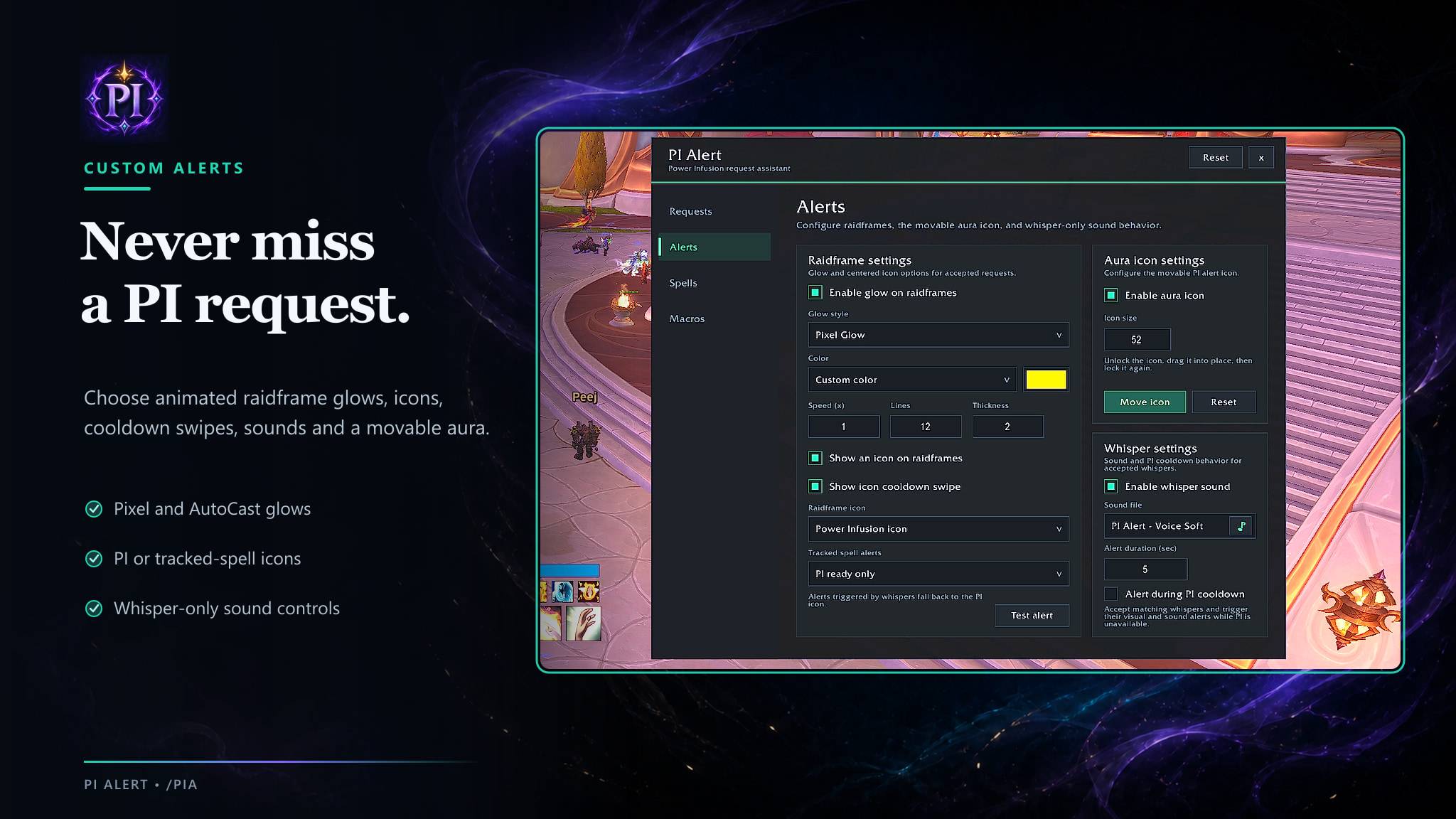The image size is (1456, 819).
Task: Click the raised hand spell icon
Action: click(x=584, y=623)
